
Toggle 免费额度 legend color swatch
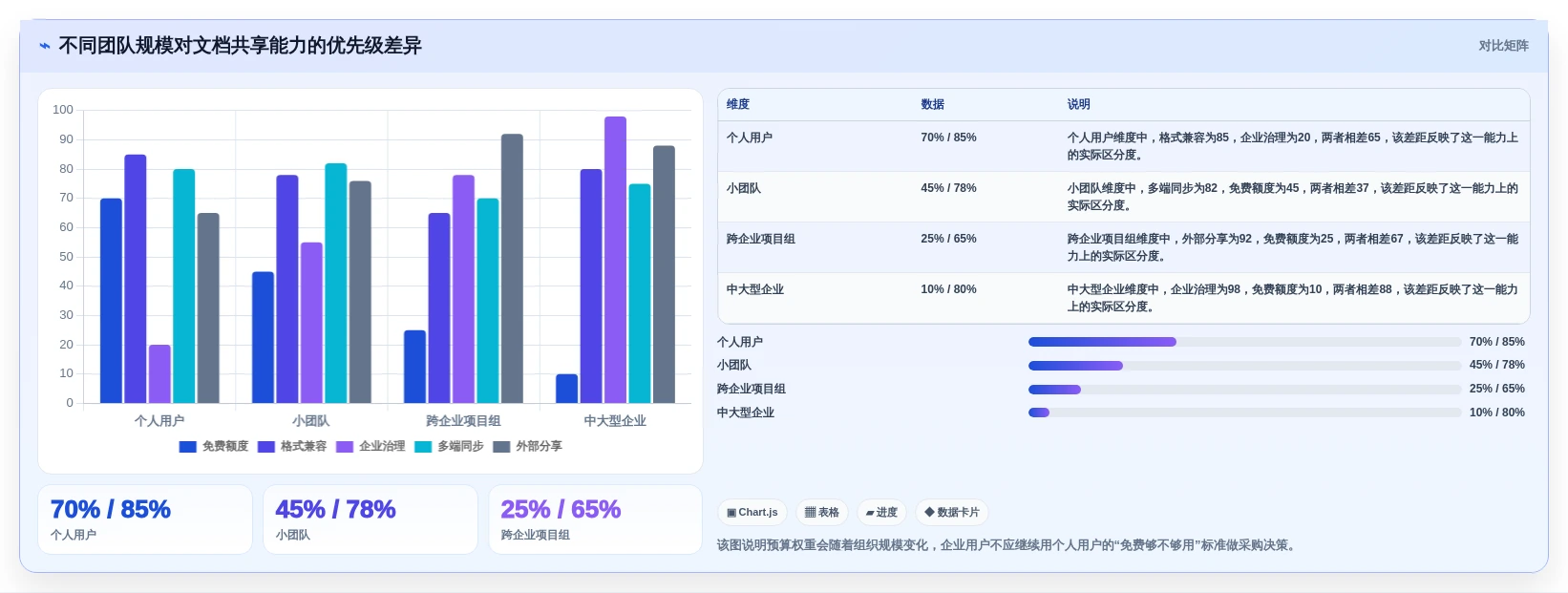(x=188, y=447)
